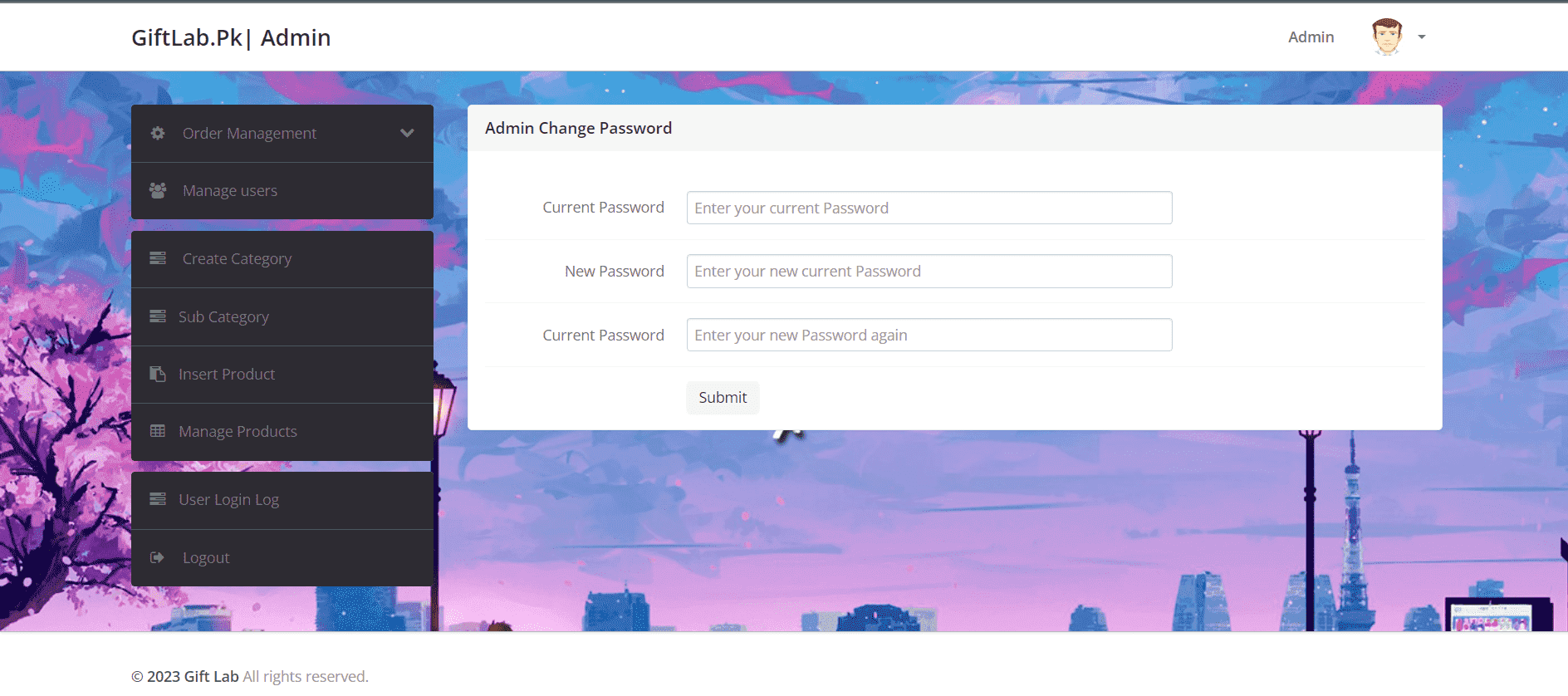Viewport: 1568px width, 696px height.
Task: Click the GiftLab.Pk | Admin brand link
Action: point(231,37)
